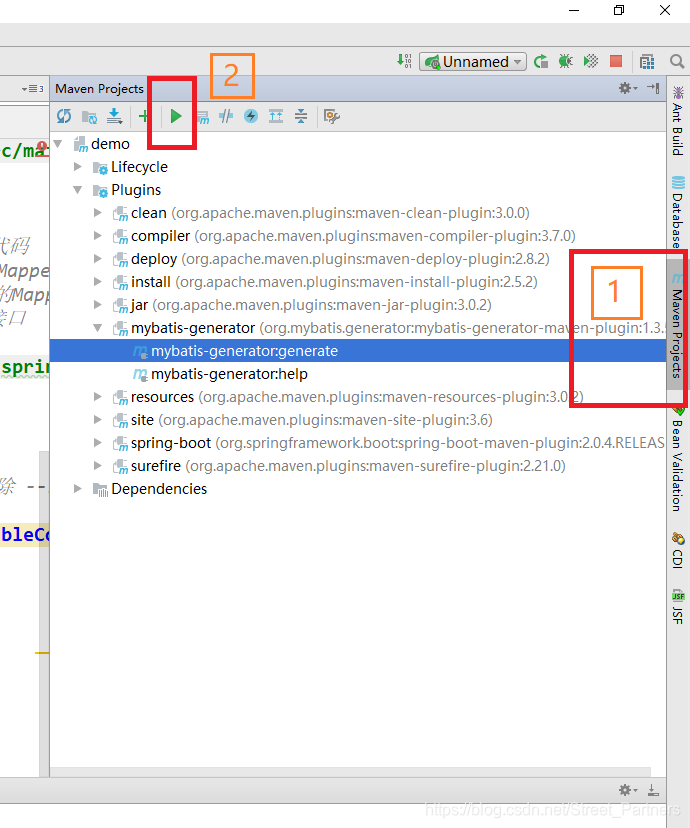Click the make project binary arrow icon

click(x=404, y=61)
